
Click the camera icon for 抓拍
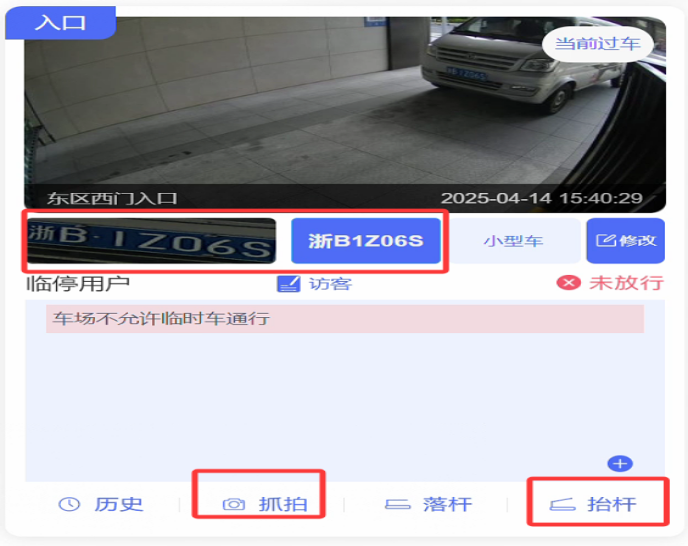233,504
